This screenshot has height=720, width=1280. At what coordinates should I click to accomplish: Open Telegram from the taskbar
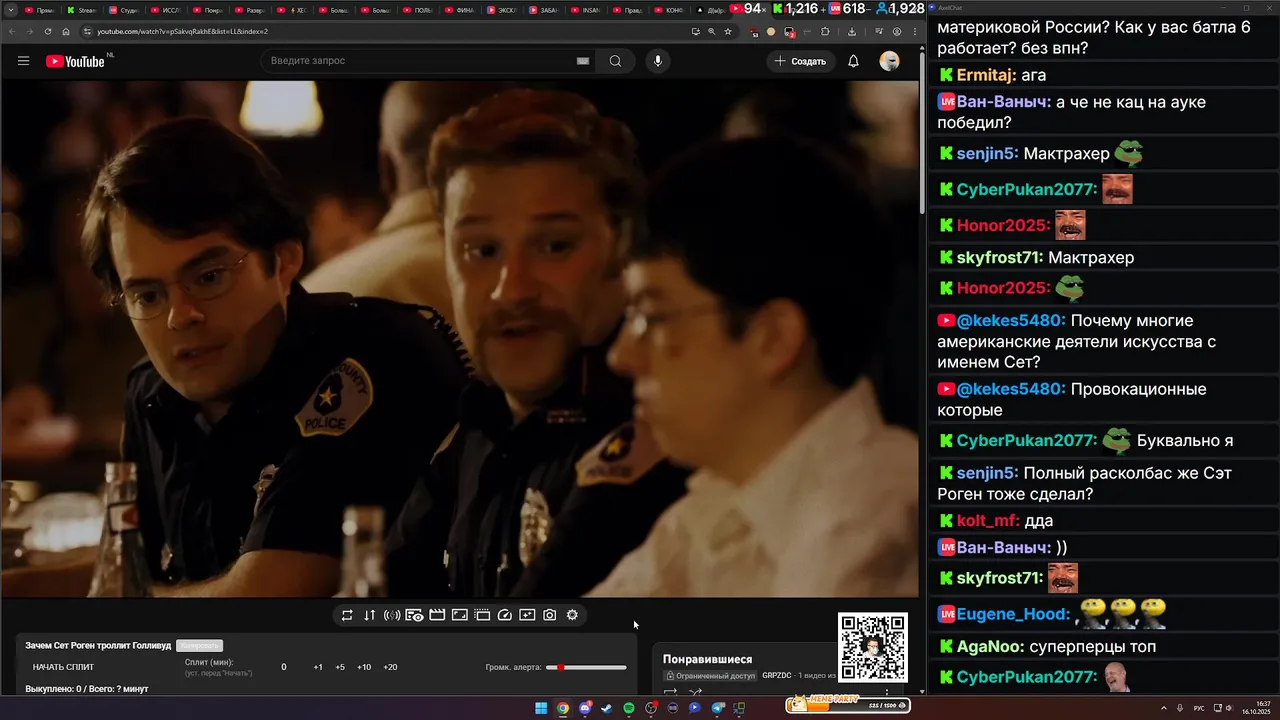tap(717, 708)
